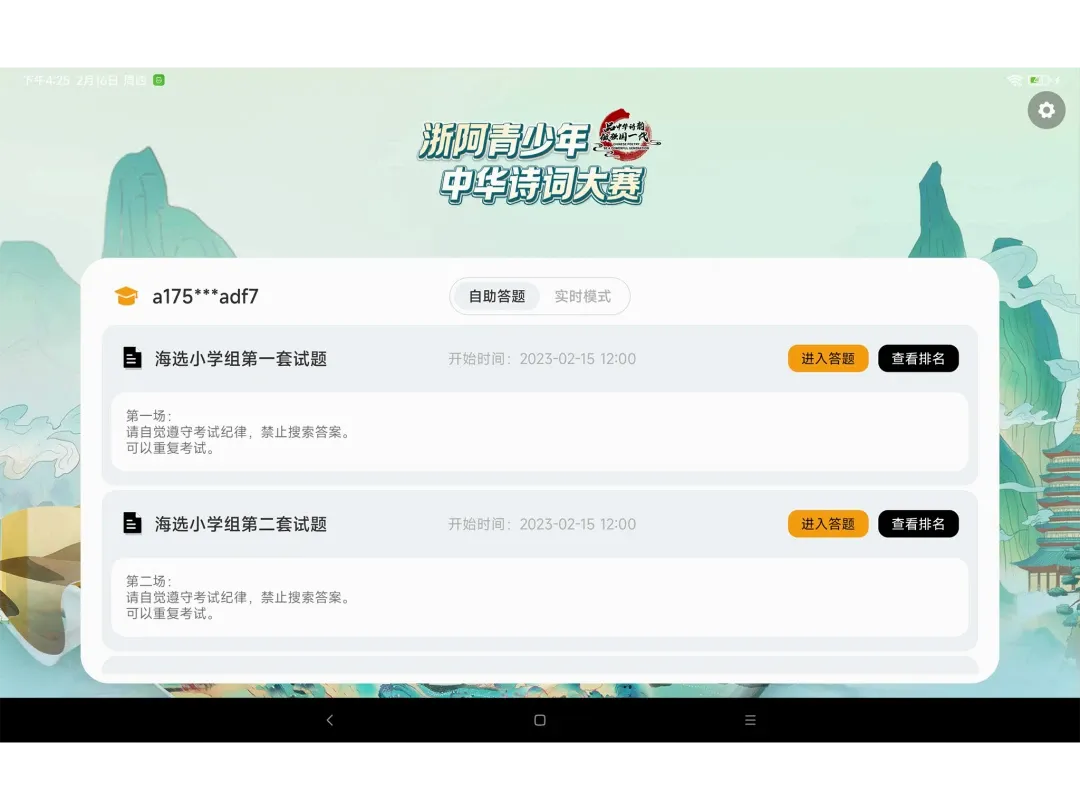This screenshot has width=1080, height=810.
Task: Click document icon beside 海选小学组第二套试题
Action: click(132, 523)
